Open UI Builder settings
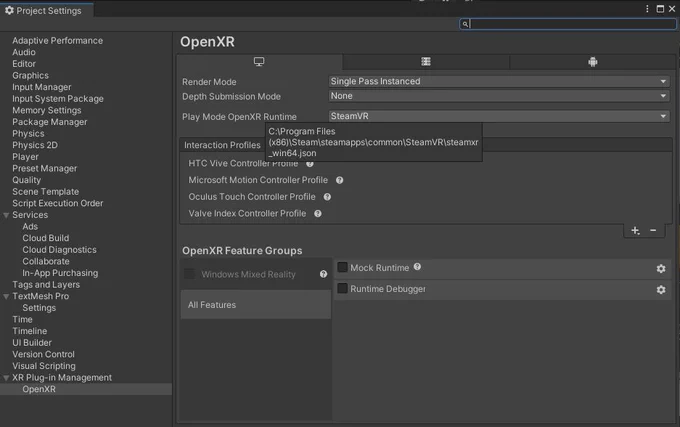This screenshot has height=427, width=680. point(32,343)
